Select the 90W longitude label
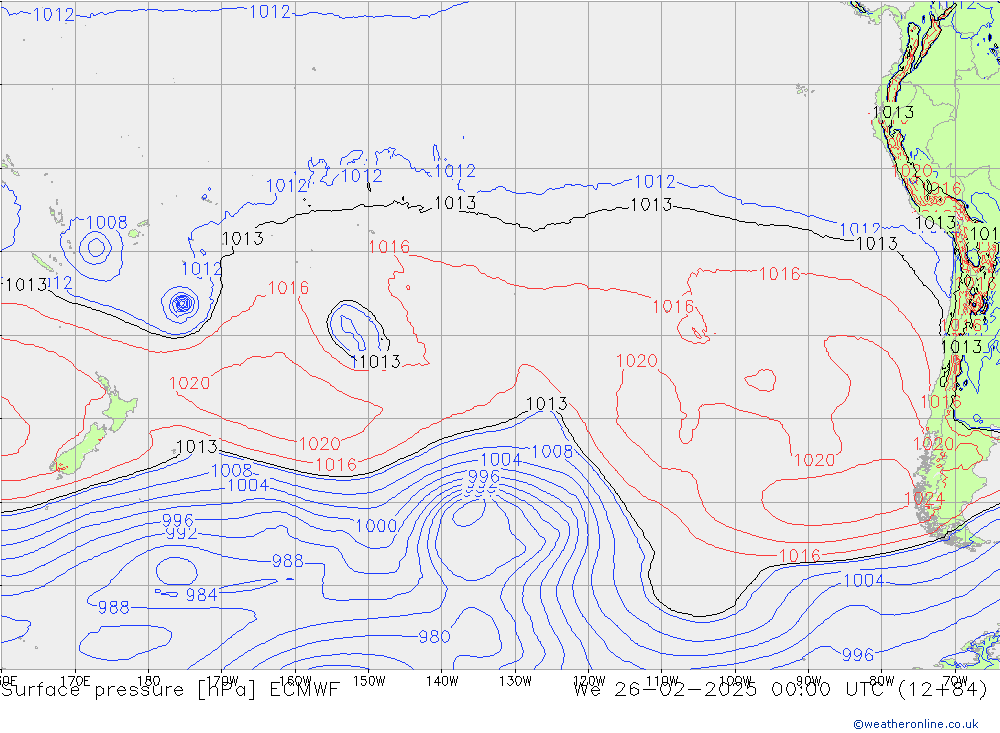This screenshot has height=733, width=1000. point(809,681)
